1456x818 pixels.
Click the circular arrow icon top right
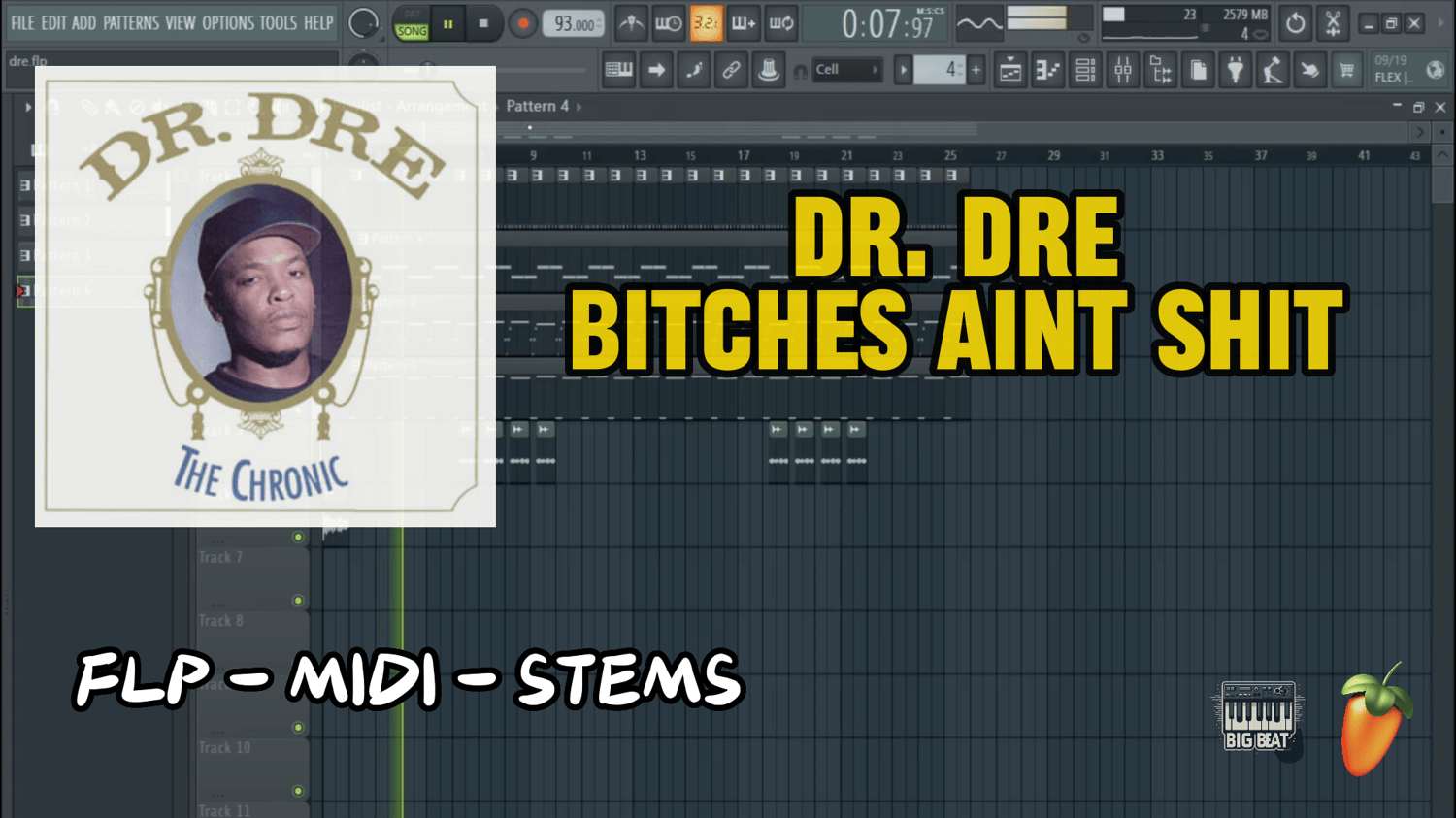(1296, 23)
